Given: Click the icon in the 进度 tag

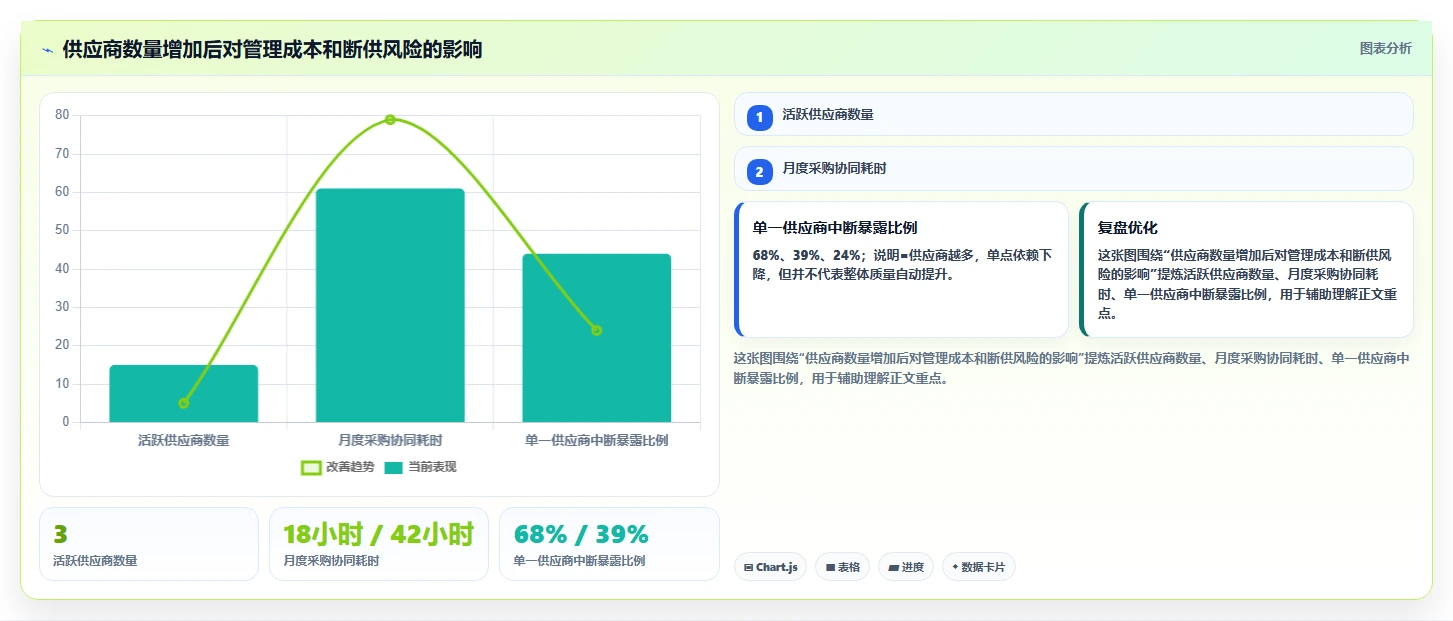Looking at the screenshot, I should point(893,567).
